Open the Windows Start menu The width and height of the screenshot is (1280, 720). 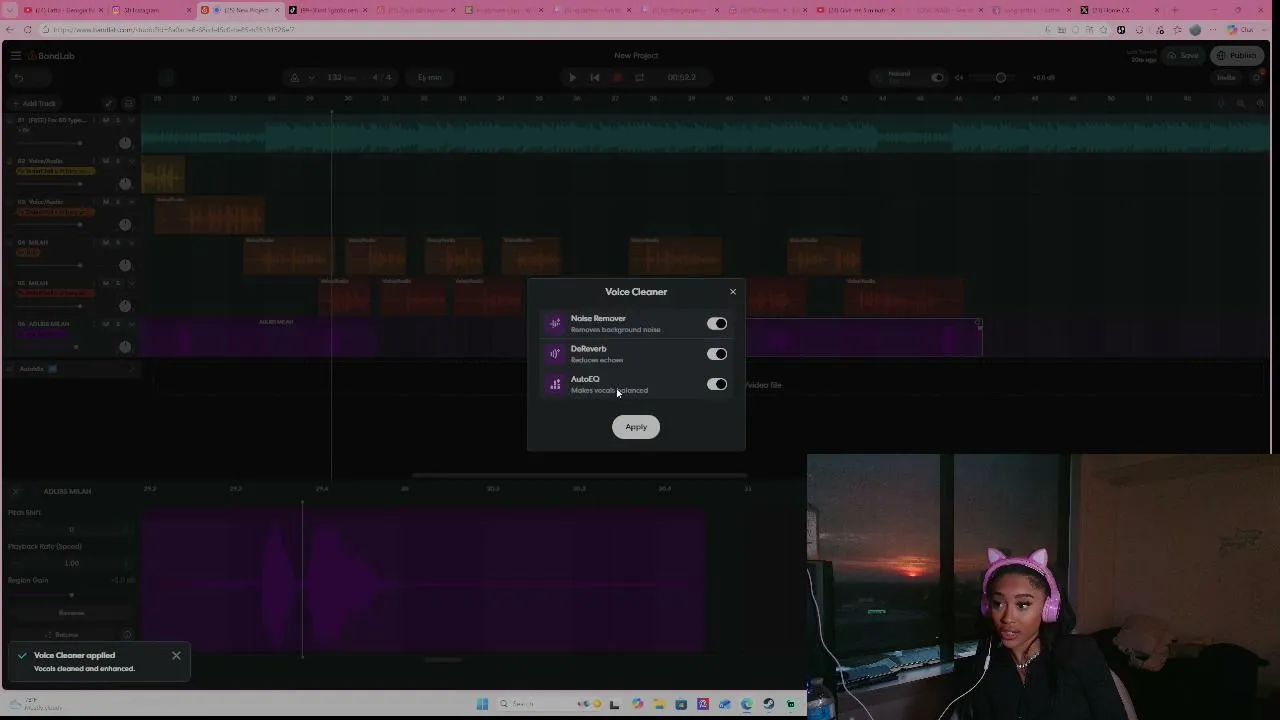[x=482, y=704]
